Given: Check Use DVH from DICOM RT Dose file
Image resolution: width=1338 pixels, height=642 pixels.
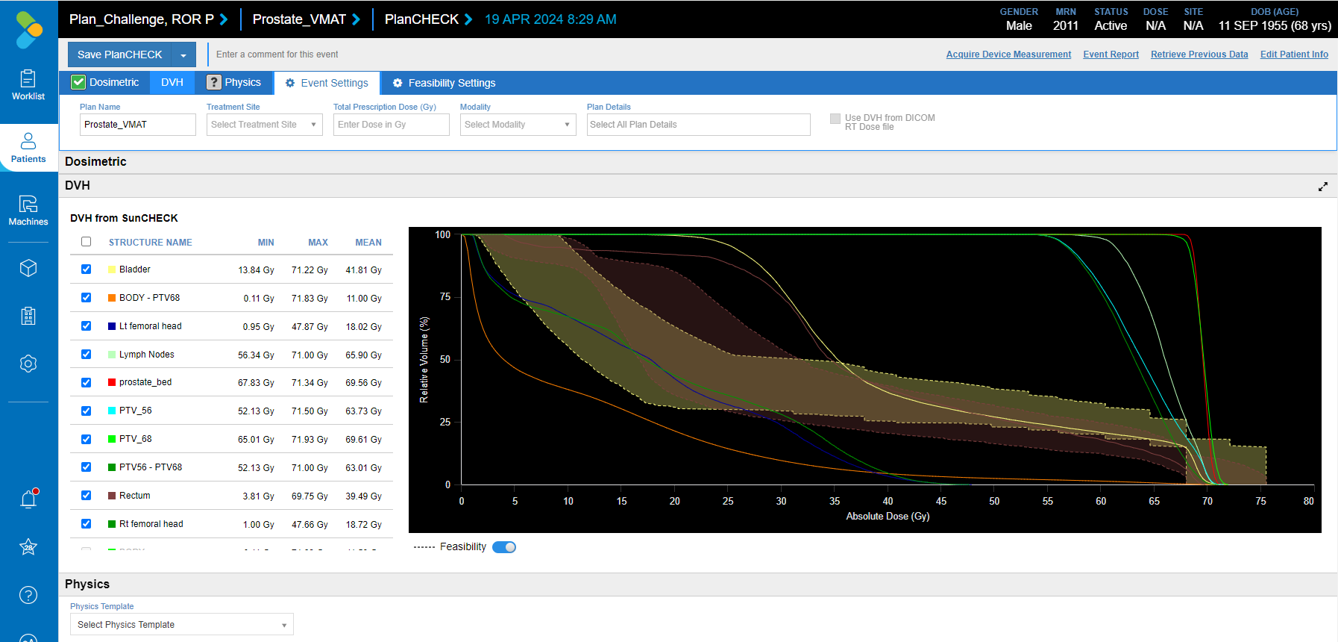Looking at the screenshot, I should click(835, 119).
